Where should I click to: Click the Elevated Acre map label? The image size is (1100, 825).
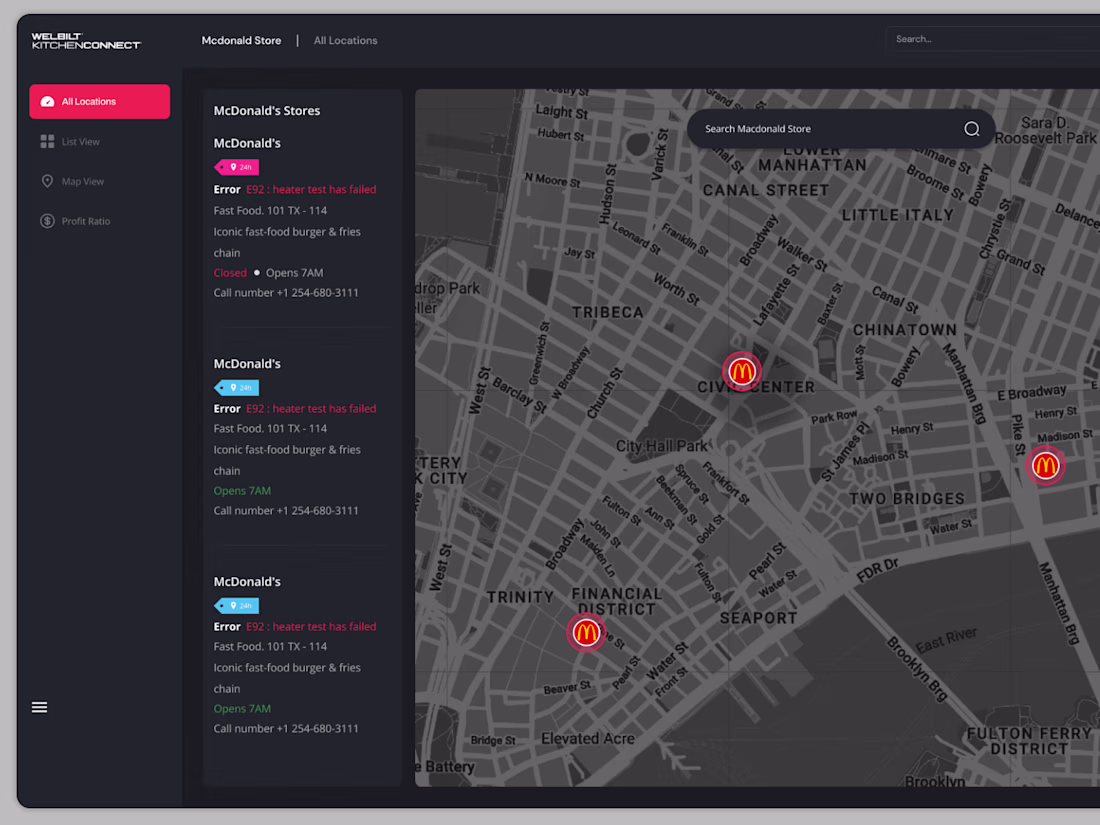coord(588,739)
